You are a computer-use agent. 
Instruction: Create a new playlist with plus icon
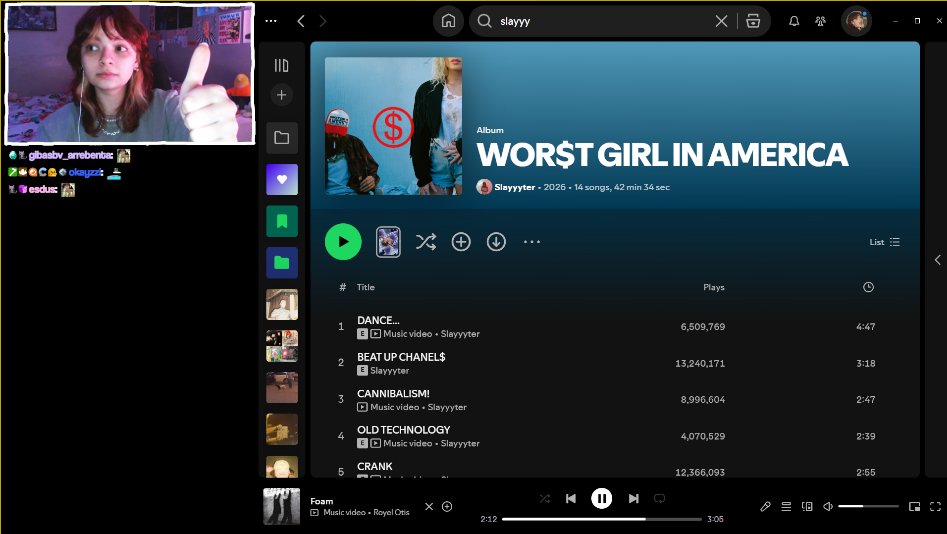click(x=281, y=95)
